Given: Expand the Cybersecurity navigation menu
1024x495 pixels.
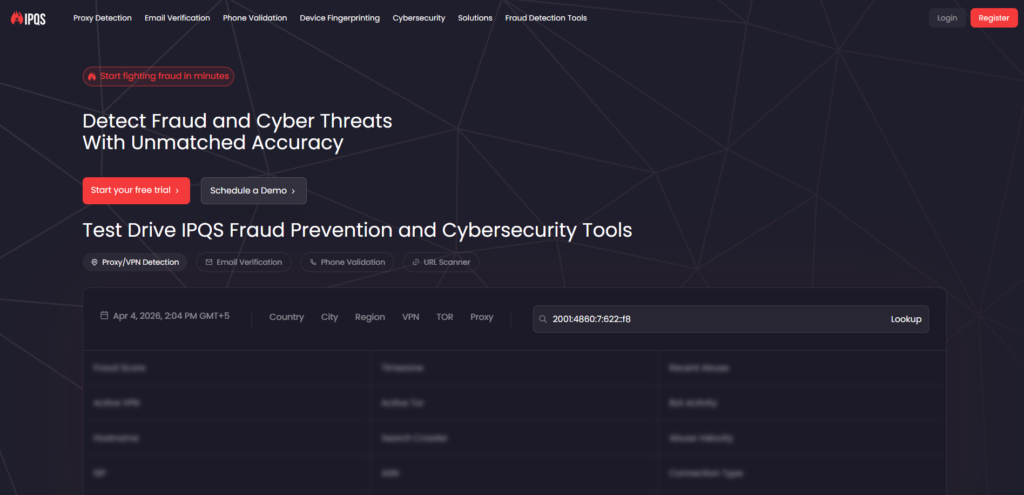Looking at the screenshot, I should pyautogui.click(x=418, y=18).
